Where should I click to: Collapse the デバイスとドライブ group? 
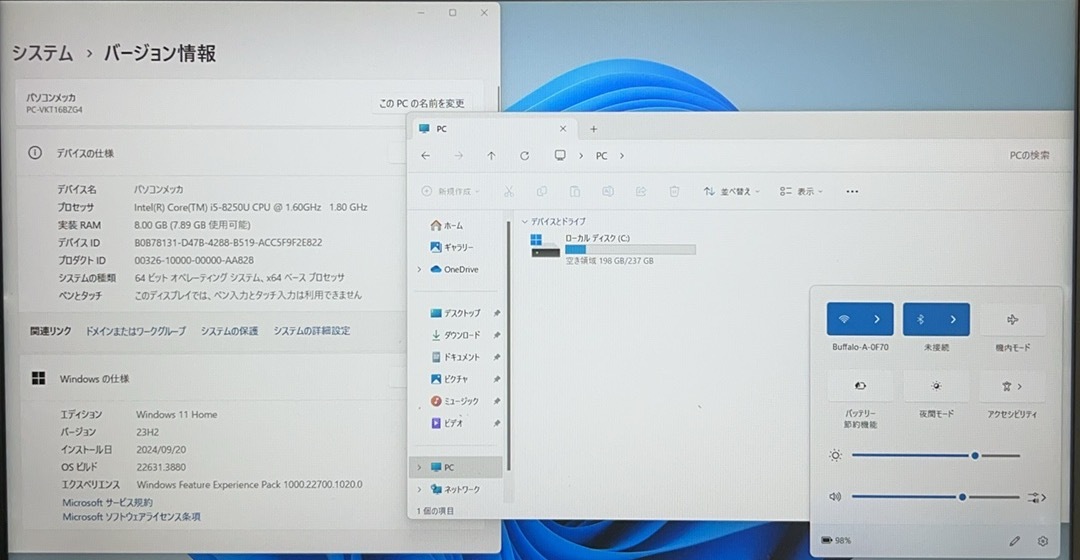click(x=525, y=222)
